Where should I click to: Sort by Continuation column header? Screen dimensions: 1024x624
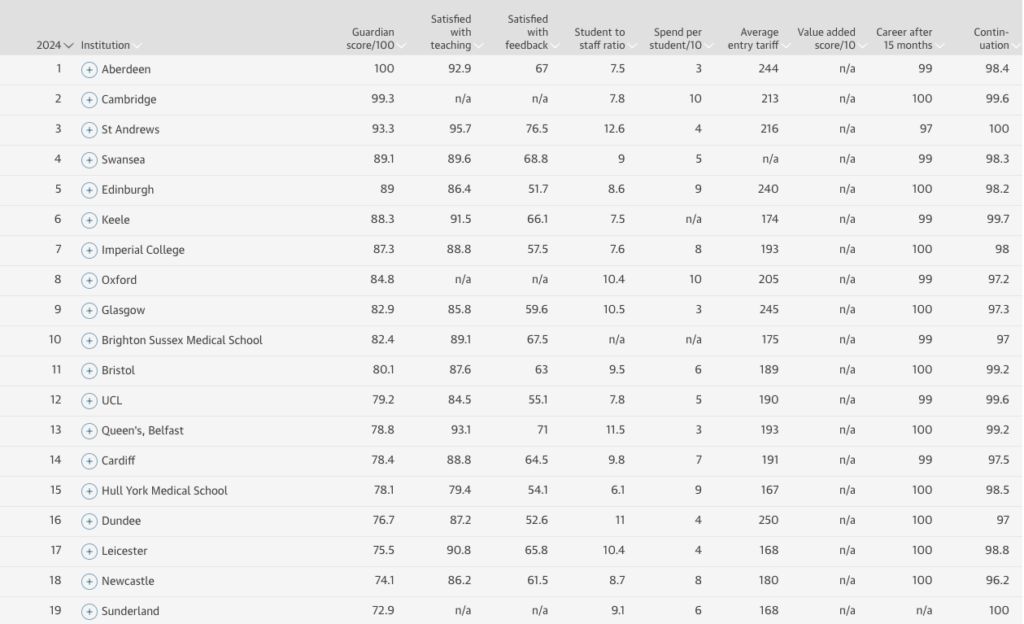(991, 39)
